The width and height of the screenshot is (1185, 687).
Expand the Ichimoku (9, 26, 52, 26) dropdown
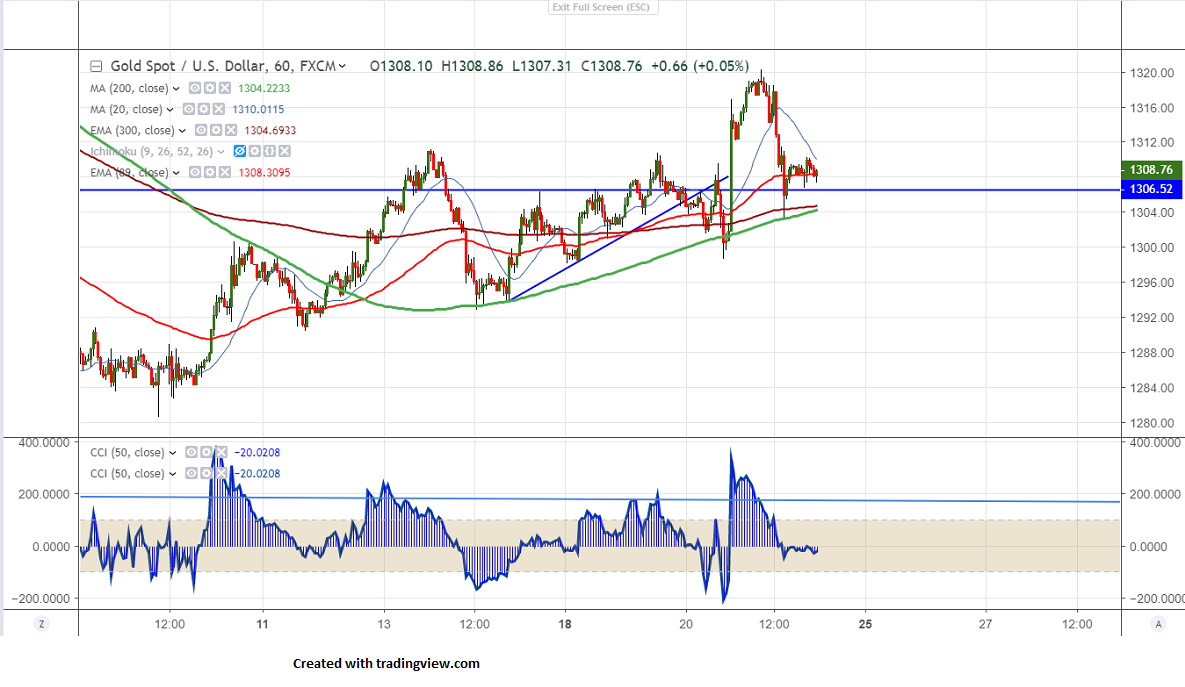tap(221, 152)
